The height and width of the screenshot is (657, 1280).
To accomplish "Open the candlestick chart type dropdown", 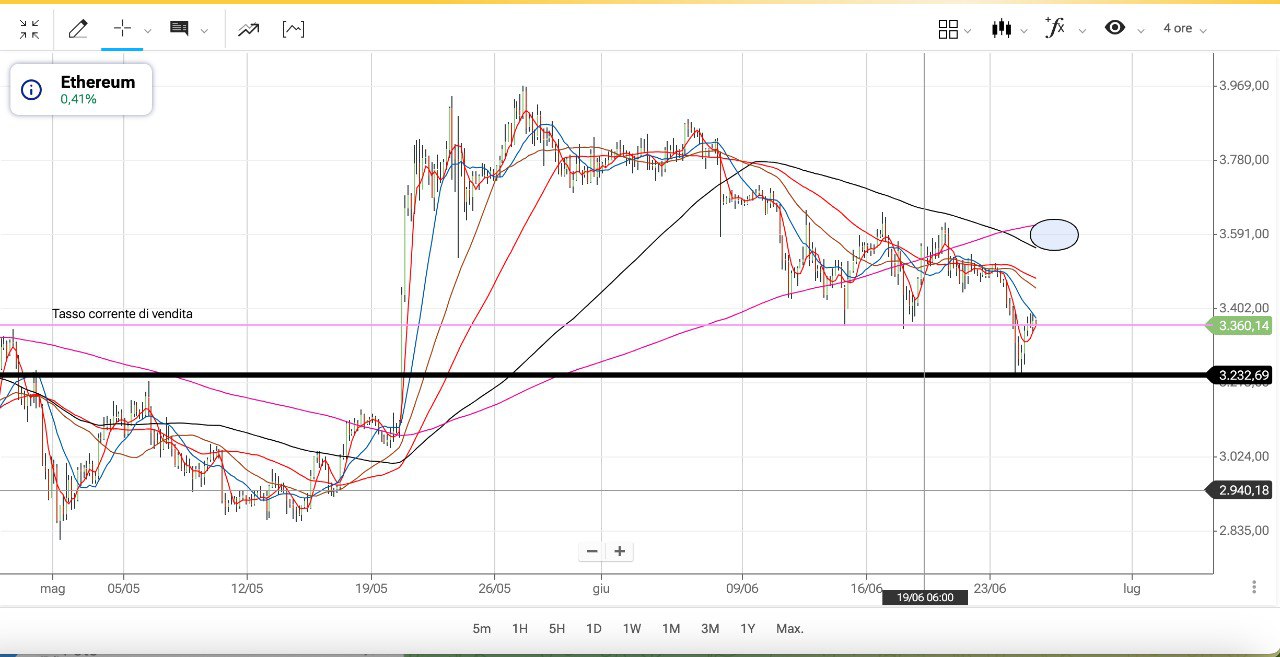I will tap(1008, 29).
